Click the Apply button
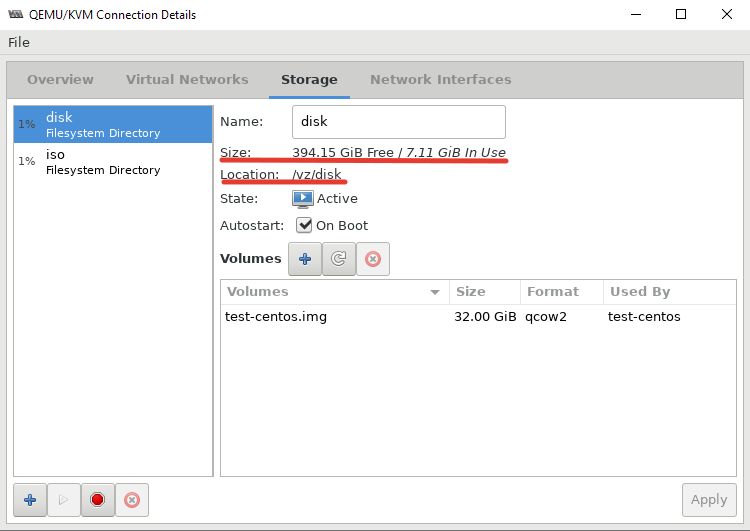The image size is (750, 531). pos(709,500)
